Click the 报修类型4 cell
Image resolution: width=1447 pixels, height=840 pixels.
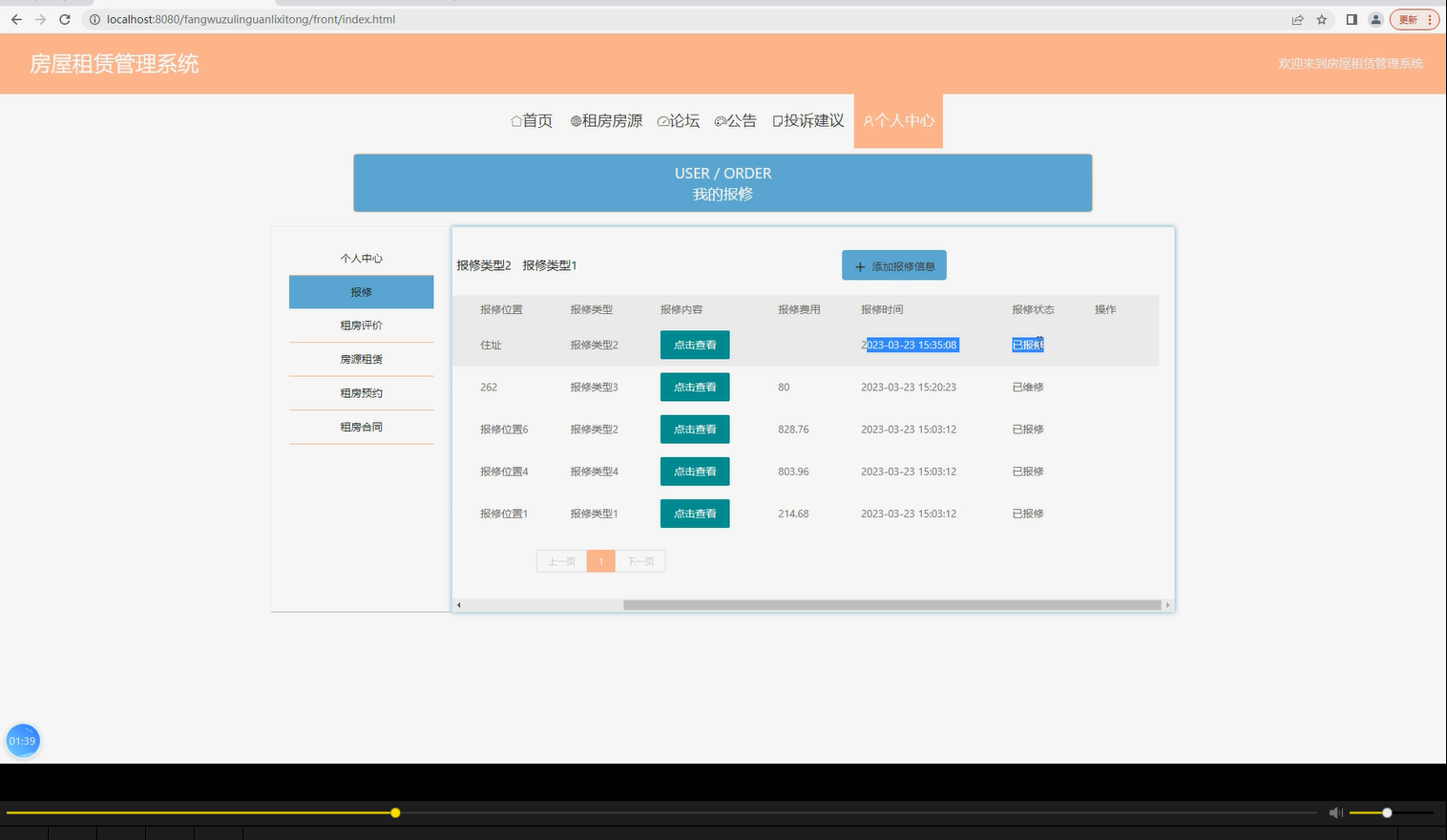click(594, 472)
